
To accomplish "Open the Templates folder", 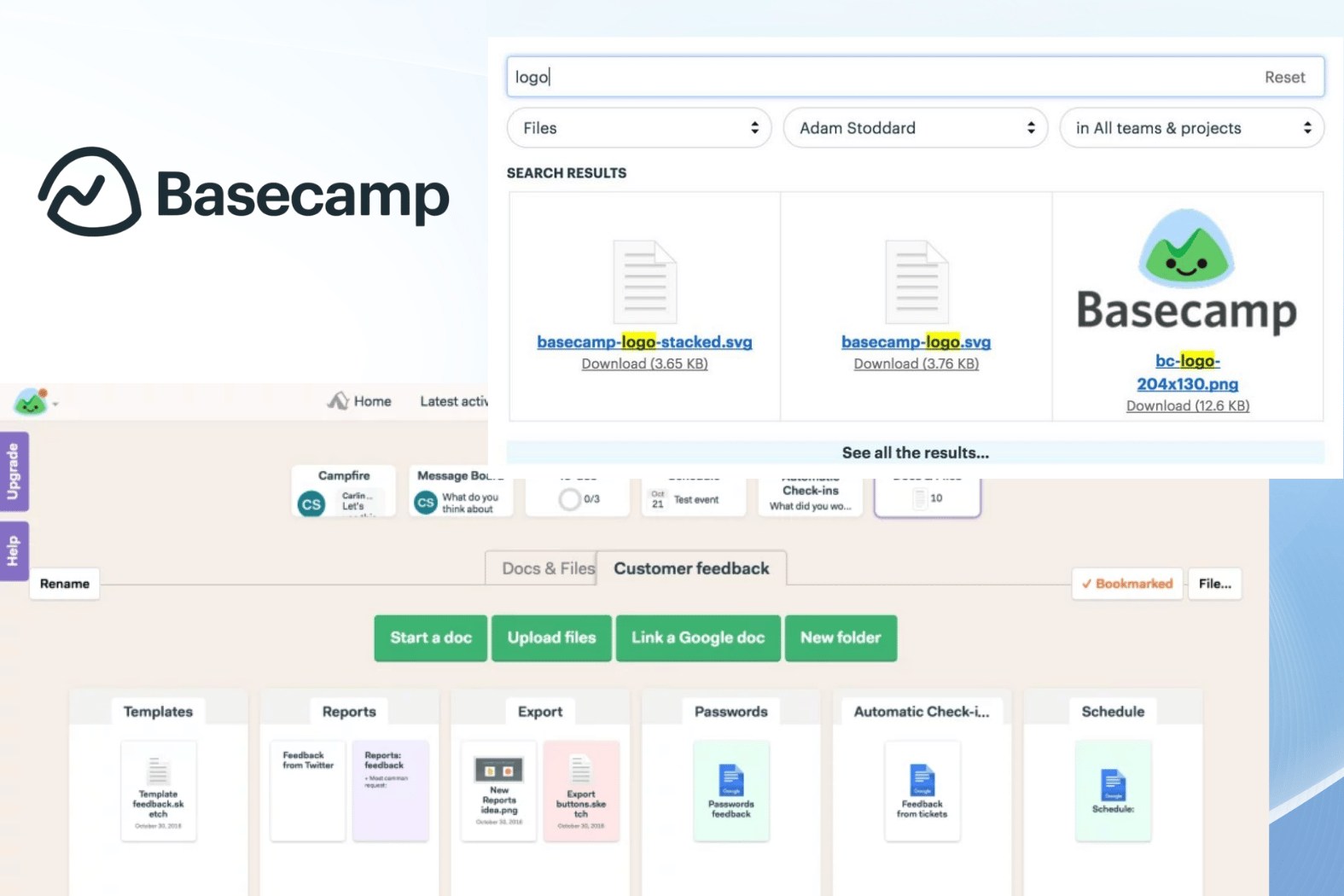I will point(158,712).
